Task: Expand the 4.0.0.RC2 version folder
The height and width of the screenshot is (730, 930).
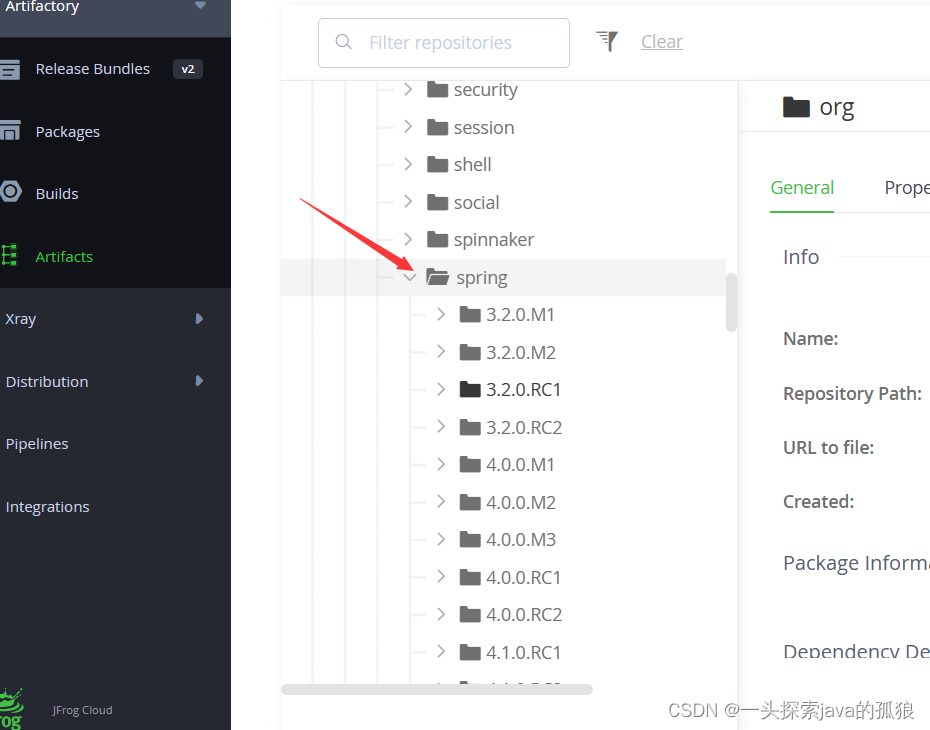Action: point(441,614)
